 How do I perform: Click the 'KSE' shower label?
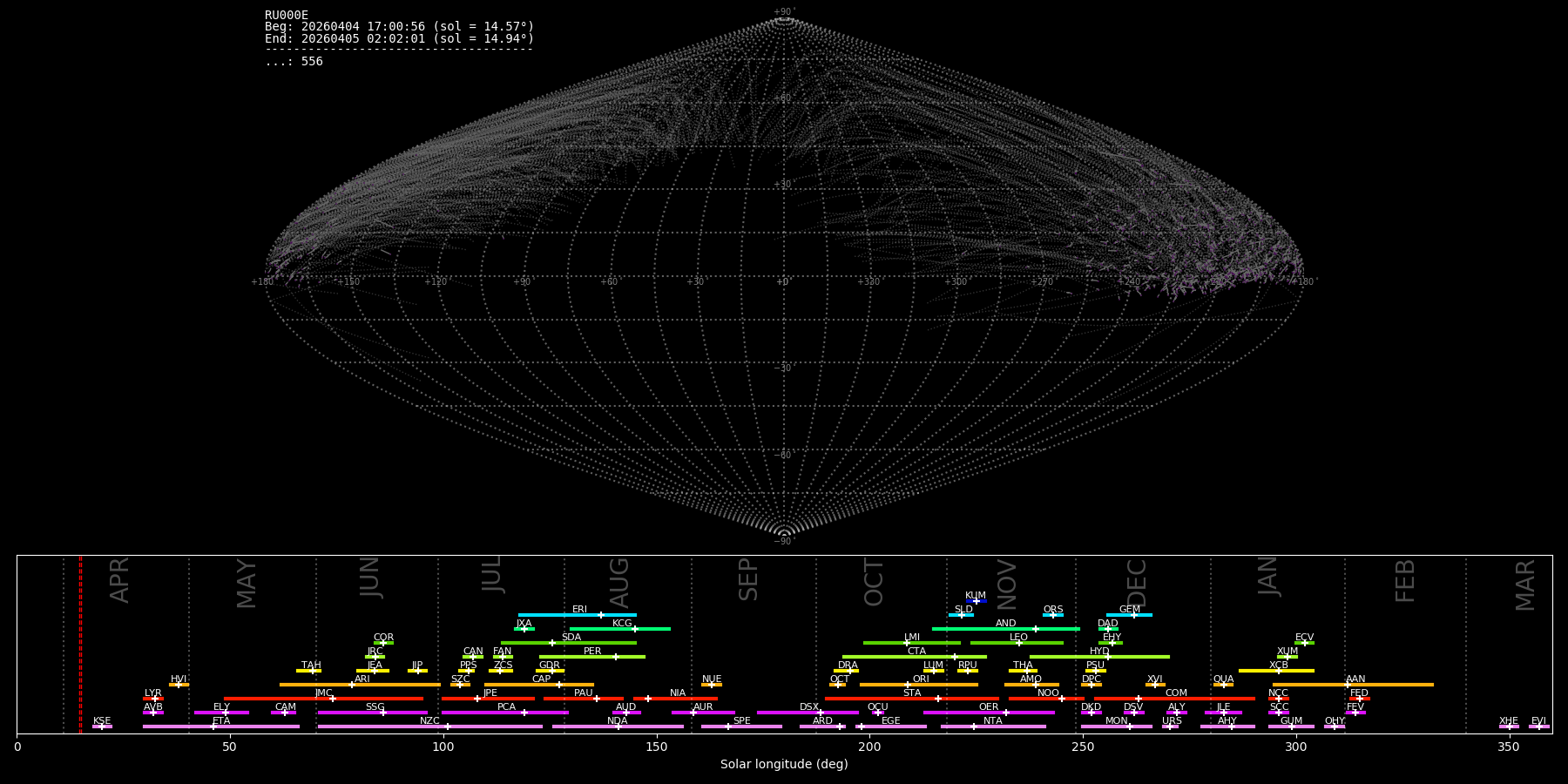tap(102, 721)
